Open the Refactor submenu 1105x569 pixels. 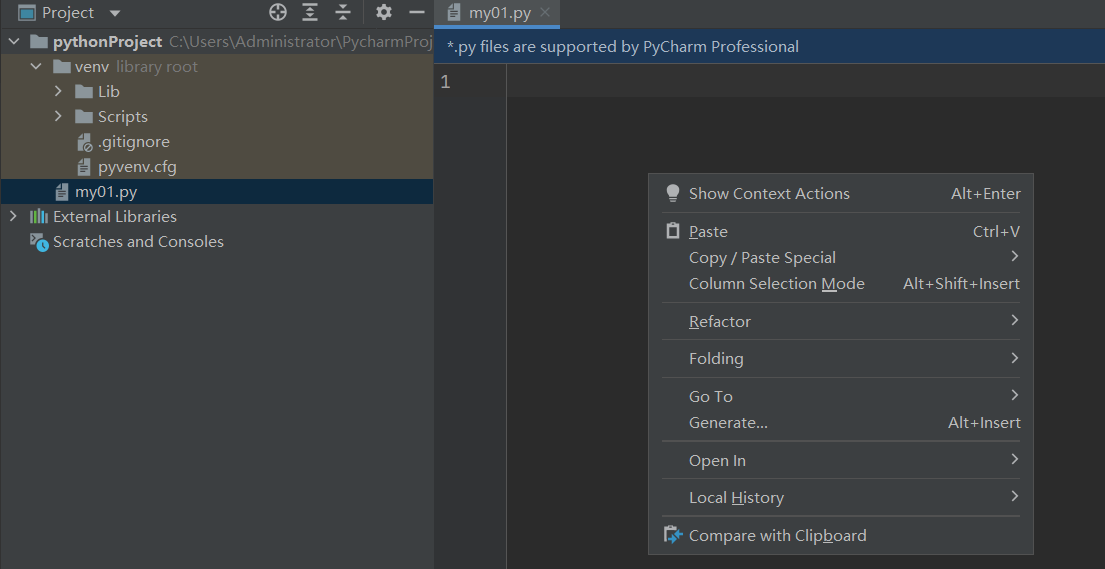(x=841, y=322)
